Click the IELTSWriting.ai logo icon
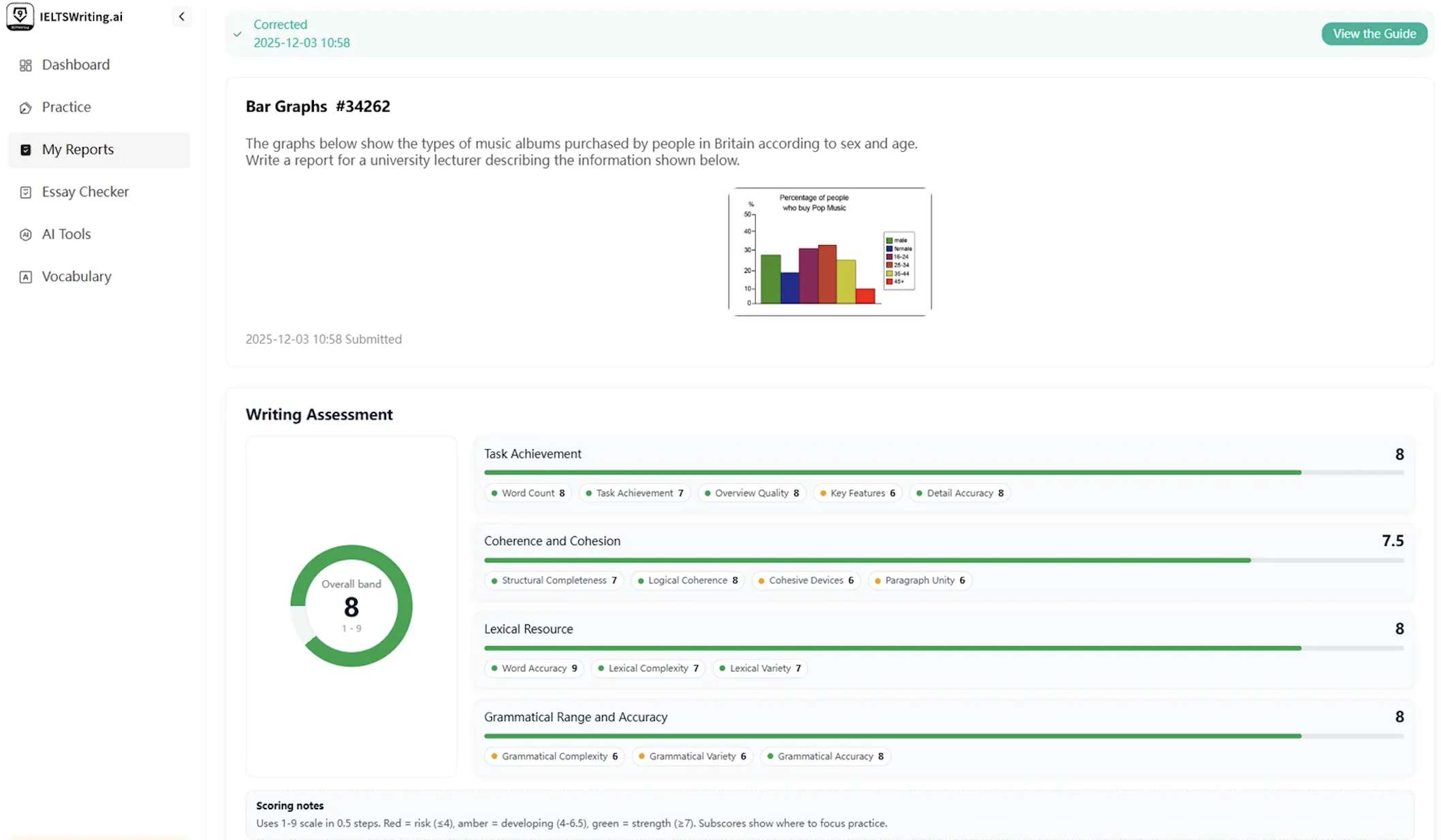1441x840 pixels. click(20, 16)
